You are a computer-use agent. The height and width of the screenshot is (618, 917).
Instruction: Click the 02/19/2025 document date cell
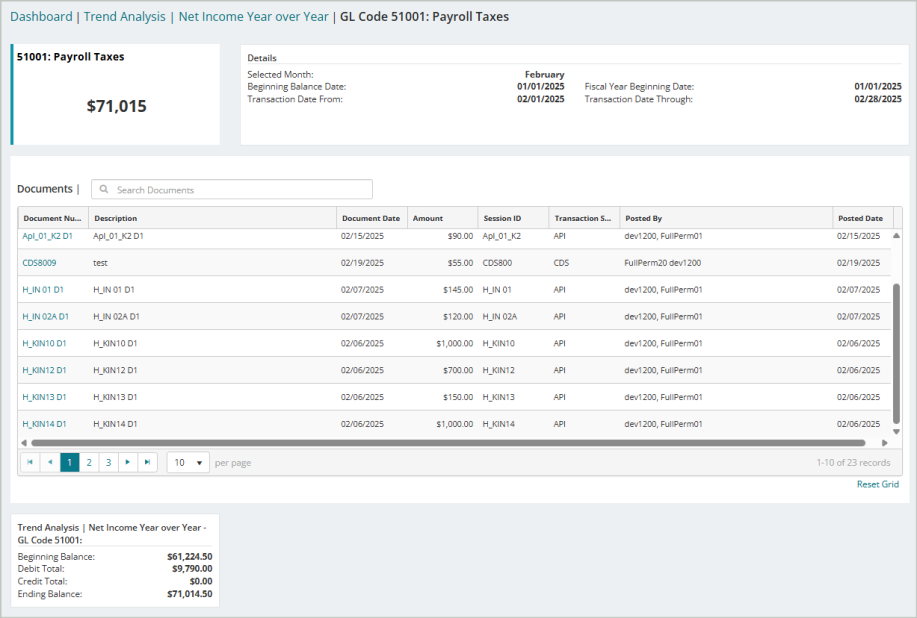click(x=363, y=263)
